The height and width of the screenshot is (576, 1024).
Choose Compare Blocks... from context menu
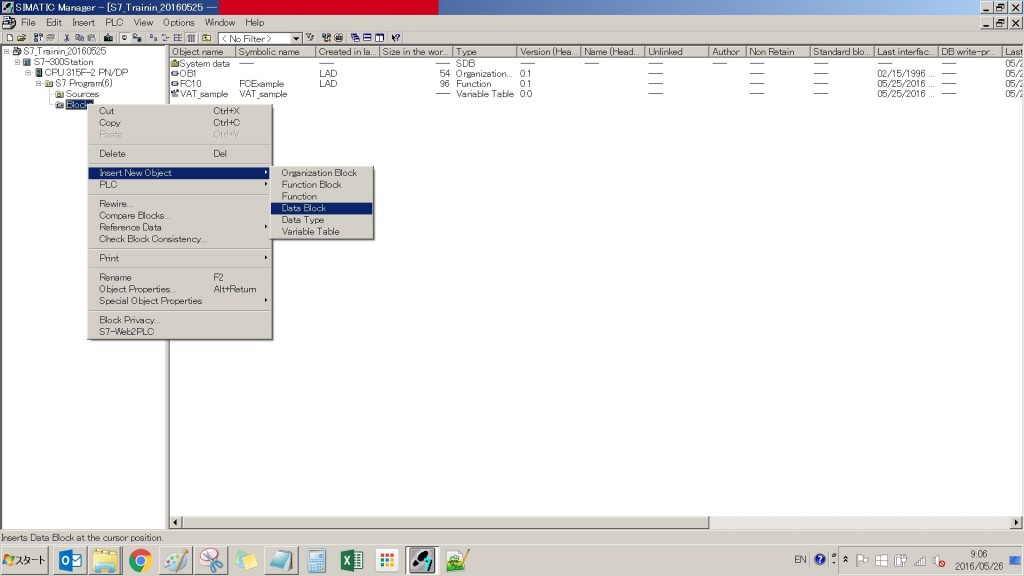coord(180,216)
